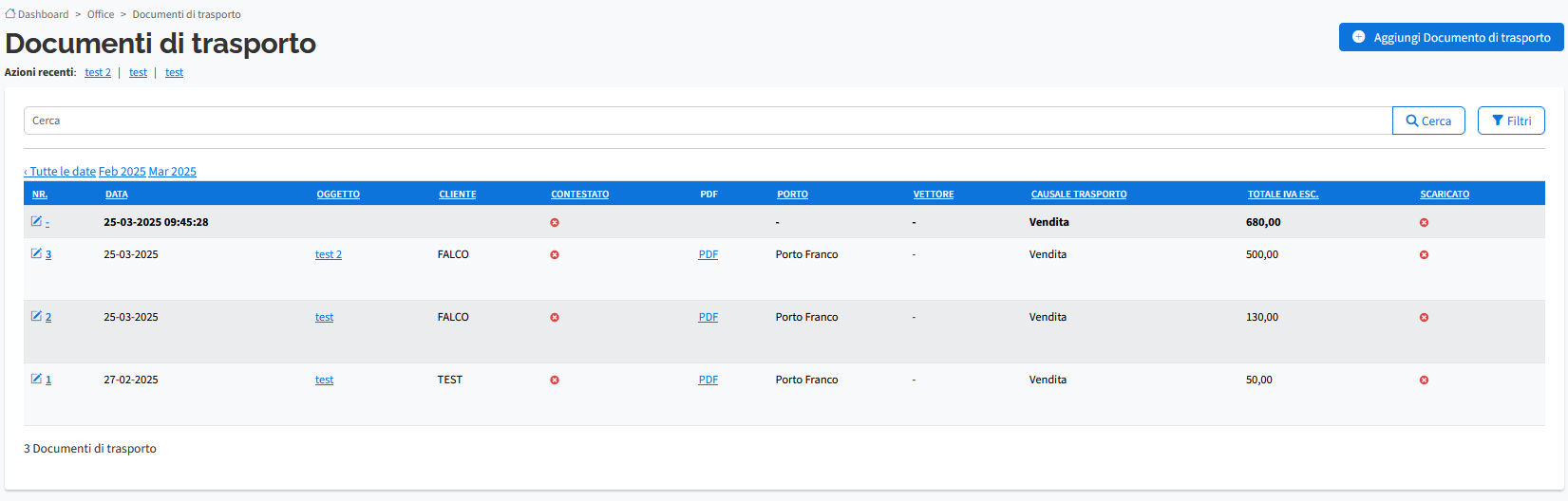The width and height of the screenshot is (1568, 501).
Task: Click the total 500,00 cell
Action: click(x=1262, y=254)
